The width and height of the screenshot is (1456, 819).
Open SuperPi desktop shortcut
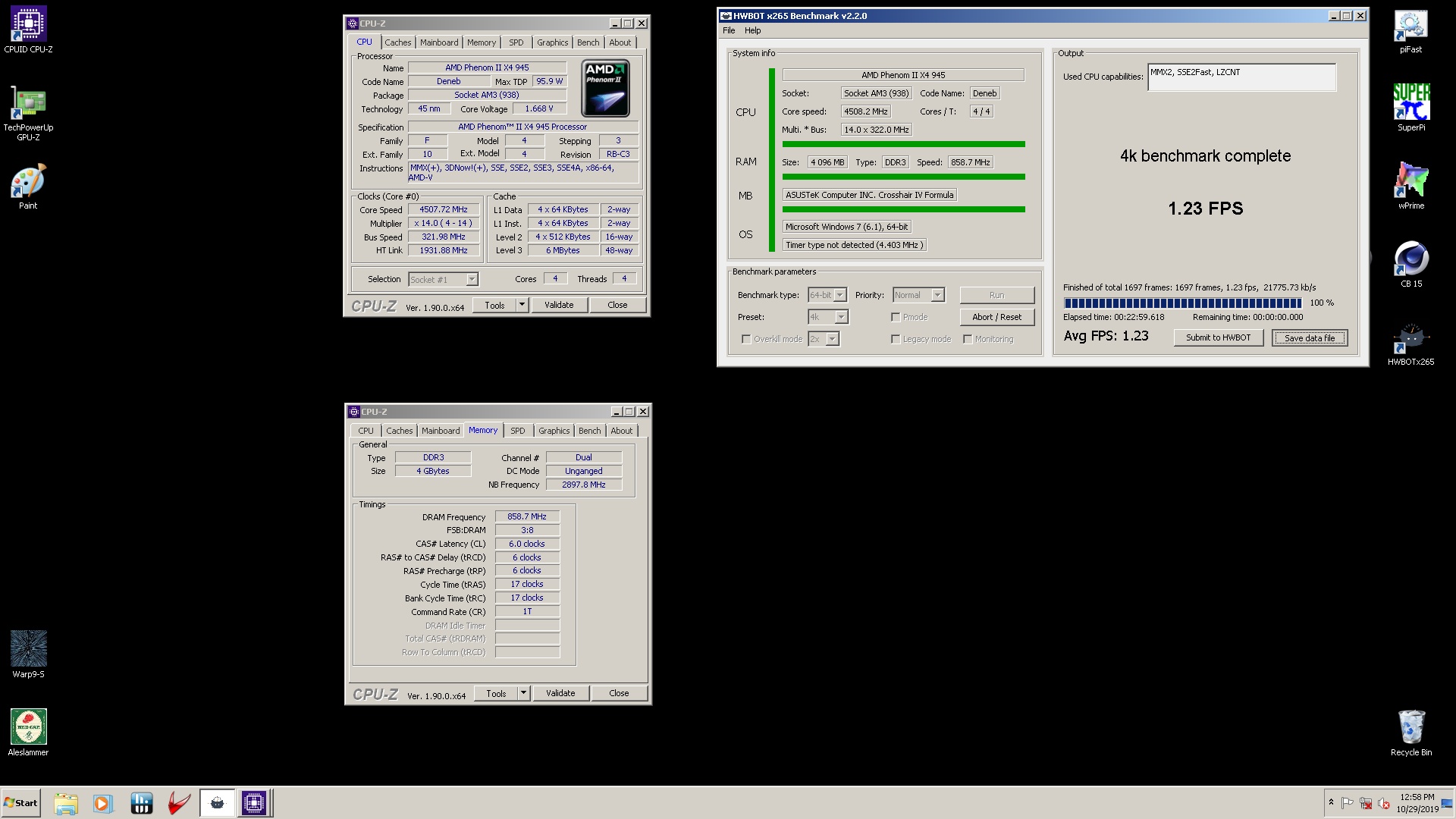pos(1410,108)
